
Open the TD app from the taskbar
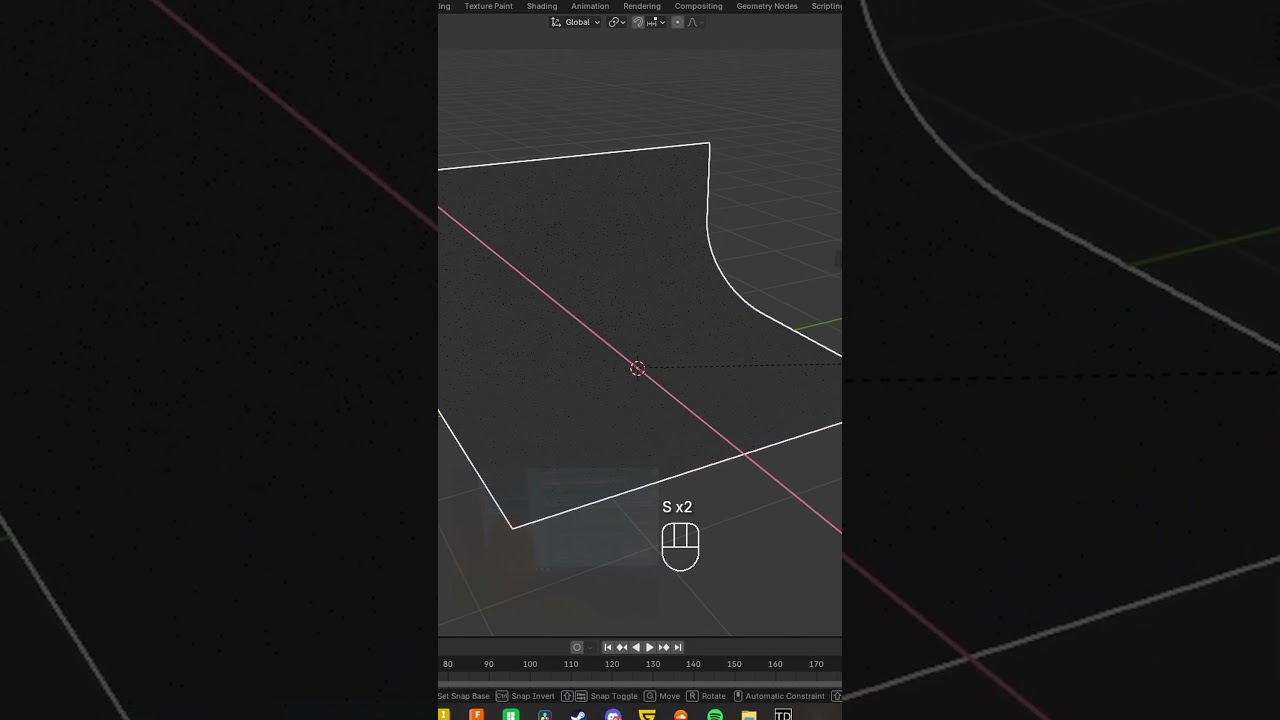(x=783, y=715)
